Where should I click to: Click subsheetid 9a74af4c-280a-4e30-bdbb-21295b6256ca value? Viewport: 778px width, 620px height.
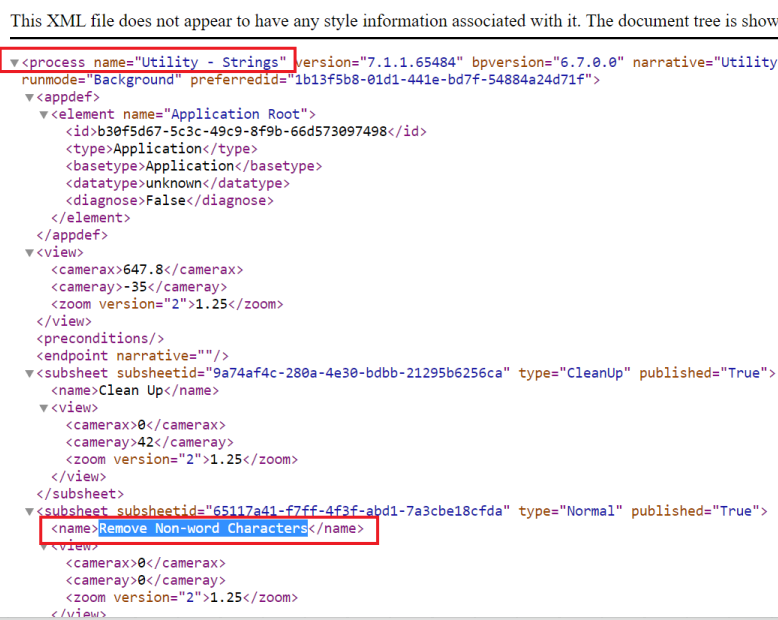click(357, 373)
